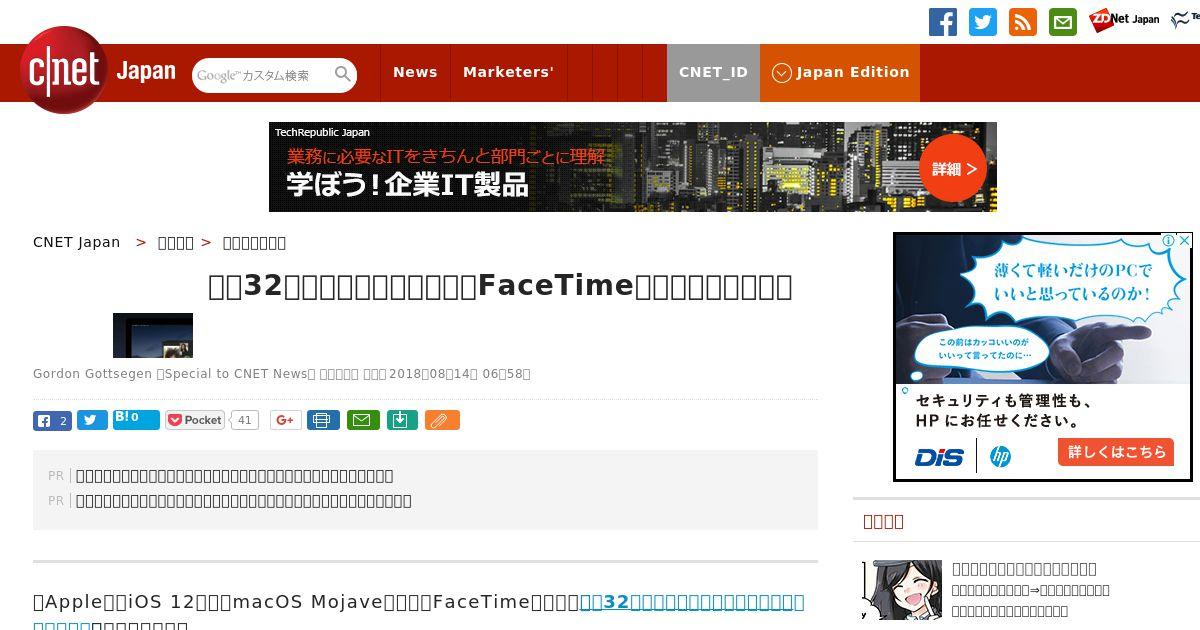Click the author byline Gordon Gottsegen
Image resolution: width=1200 pixels, height=630 pixels.
[x=92, y=374]
